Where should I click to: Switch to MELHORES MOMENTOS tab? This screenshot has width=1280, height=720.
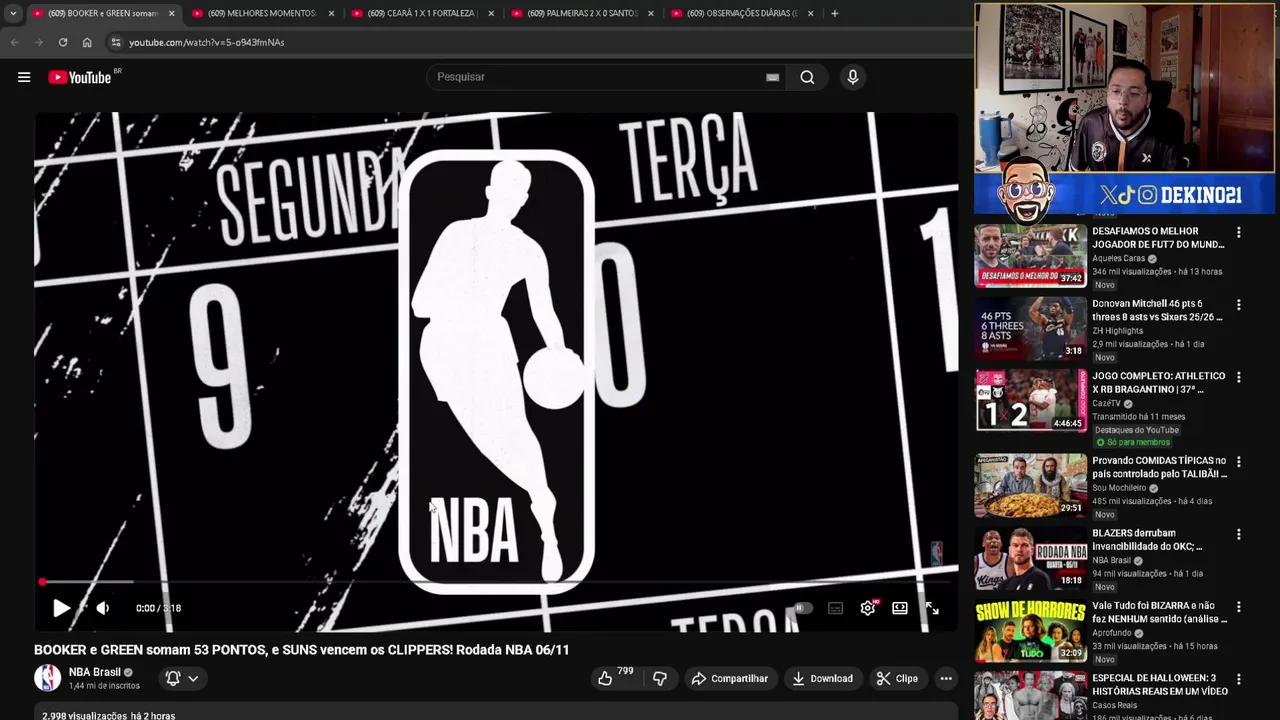click(x=262, y=13)
